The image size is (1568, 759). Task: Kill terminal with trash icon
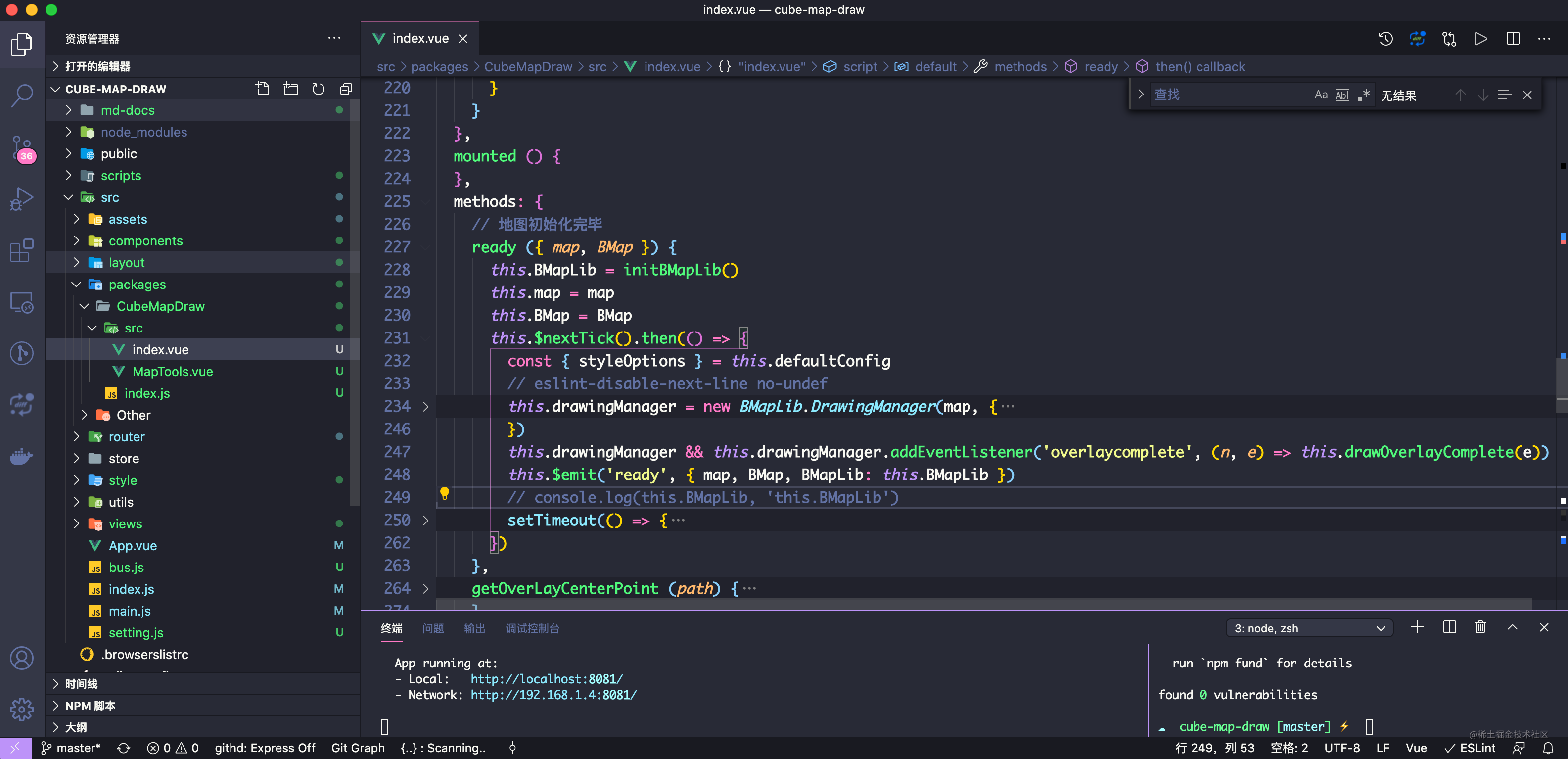tap(1480, 627)
